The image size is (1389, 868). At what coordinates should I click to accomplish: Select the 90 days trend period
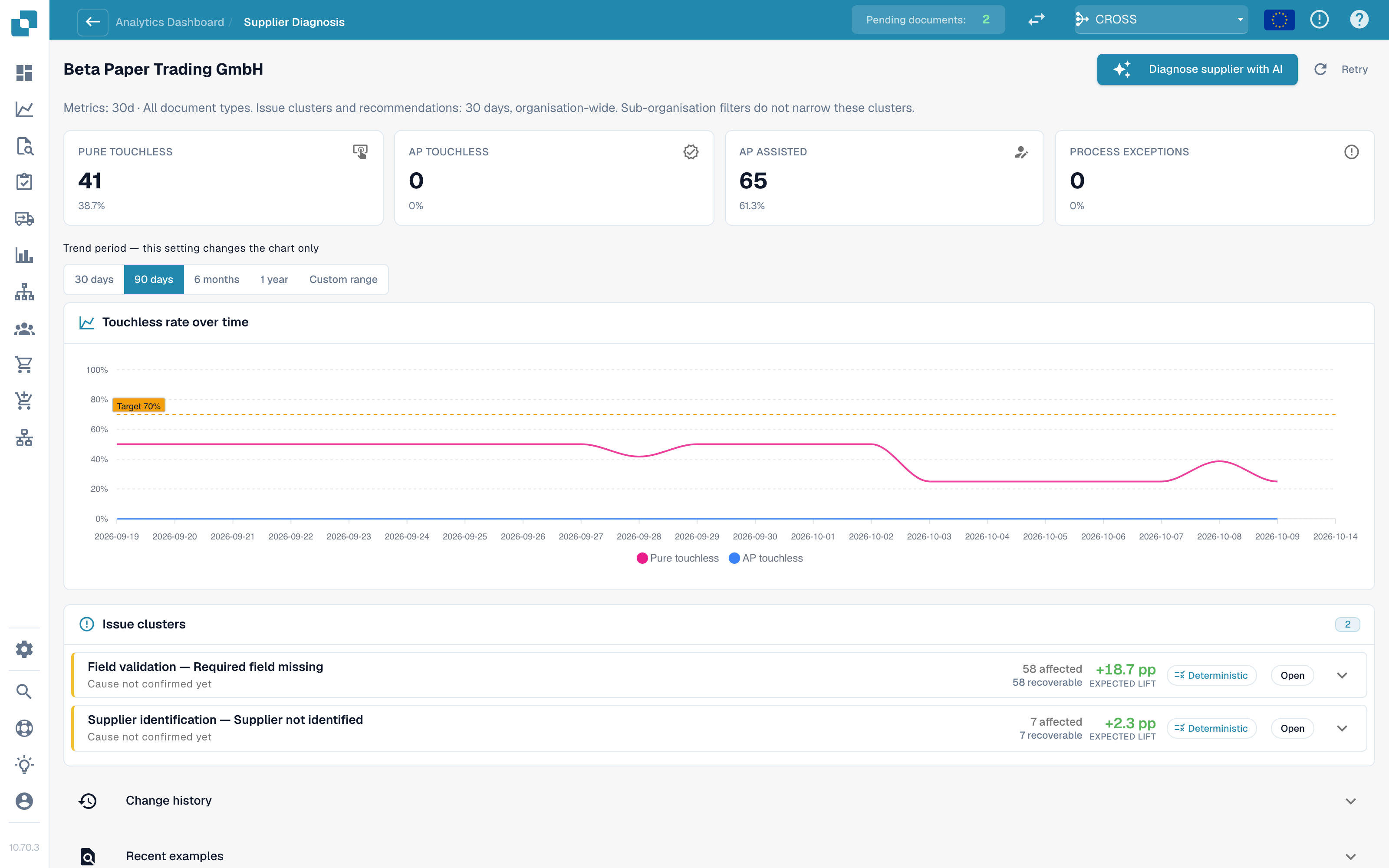point(154,279)
